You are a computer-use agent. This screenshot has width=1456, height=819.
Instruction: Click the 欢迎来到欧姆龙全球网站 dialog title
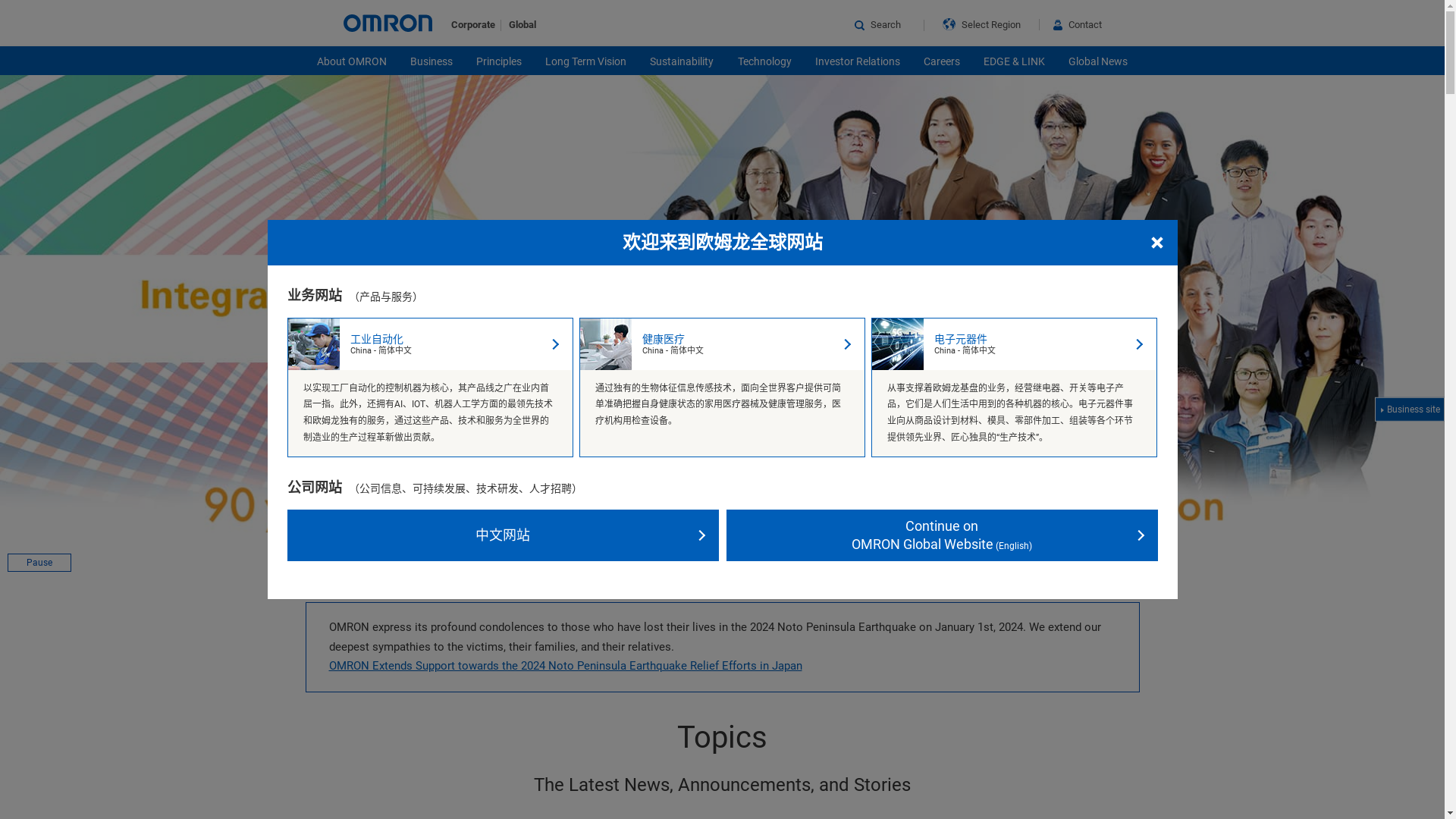click(723, 242)
